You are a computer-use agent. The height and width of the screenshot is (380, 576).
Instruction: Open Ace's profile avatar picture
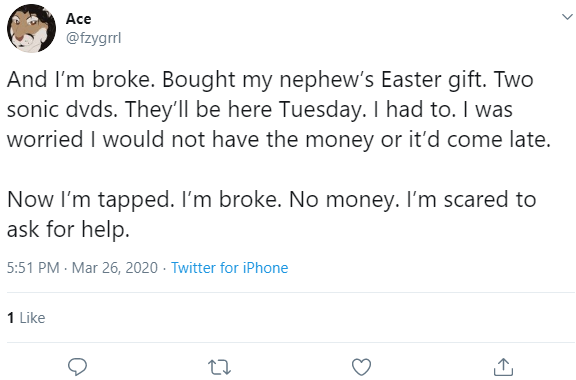(x=31, y=28)
